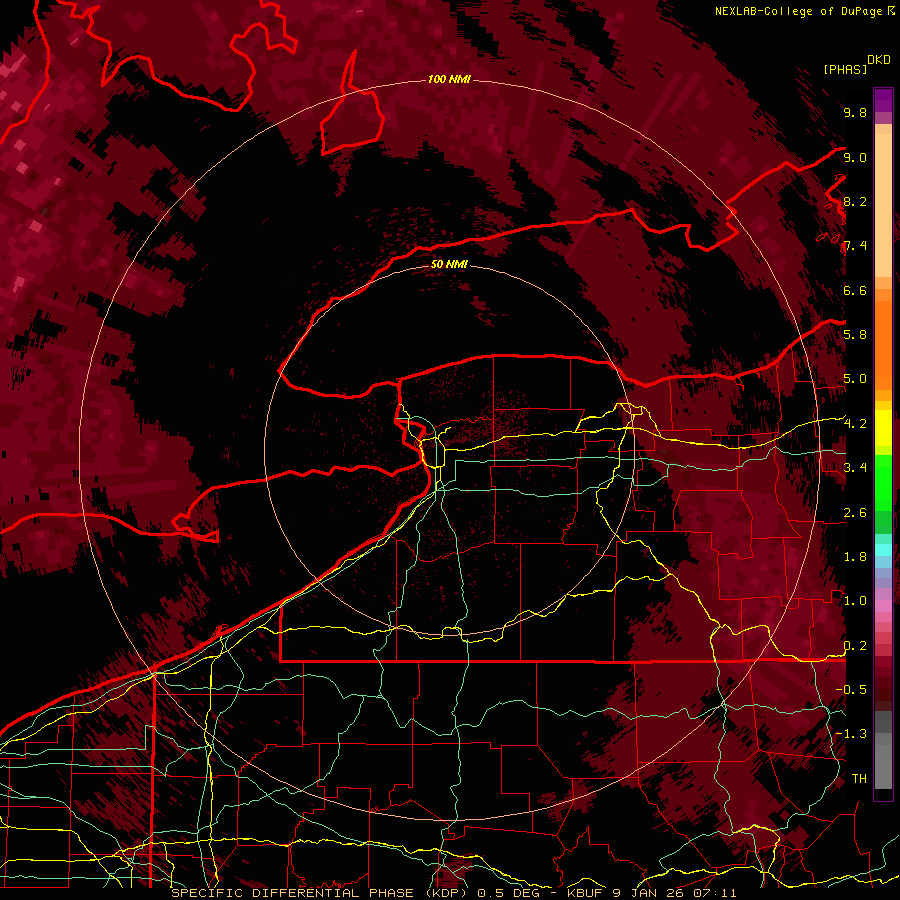Screen dimensions: 900x900
Task: Click the -0.5 value on color scale
Action: (x=851, y=690)
